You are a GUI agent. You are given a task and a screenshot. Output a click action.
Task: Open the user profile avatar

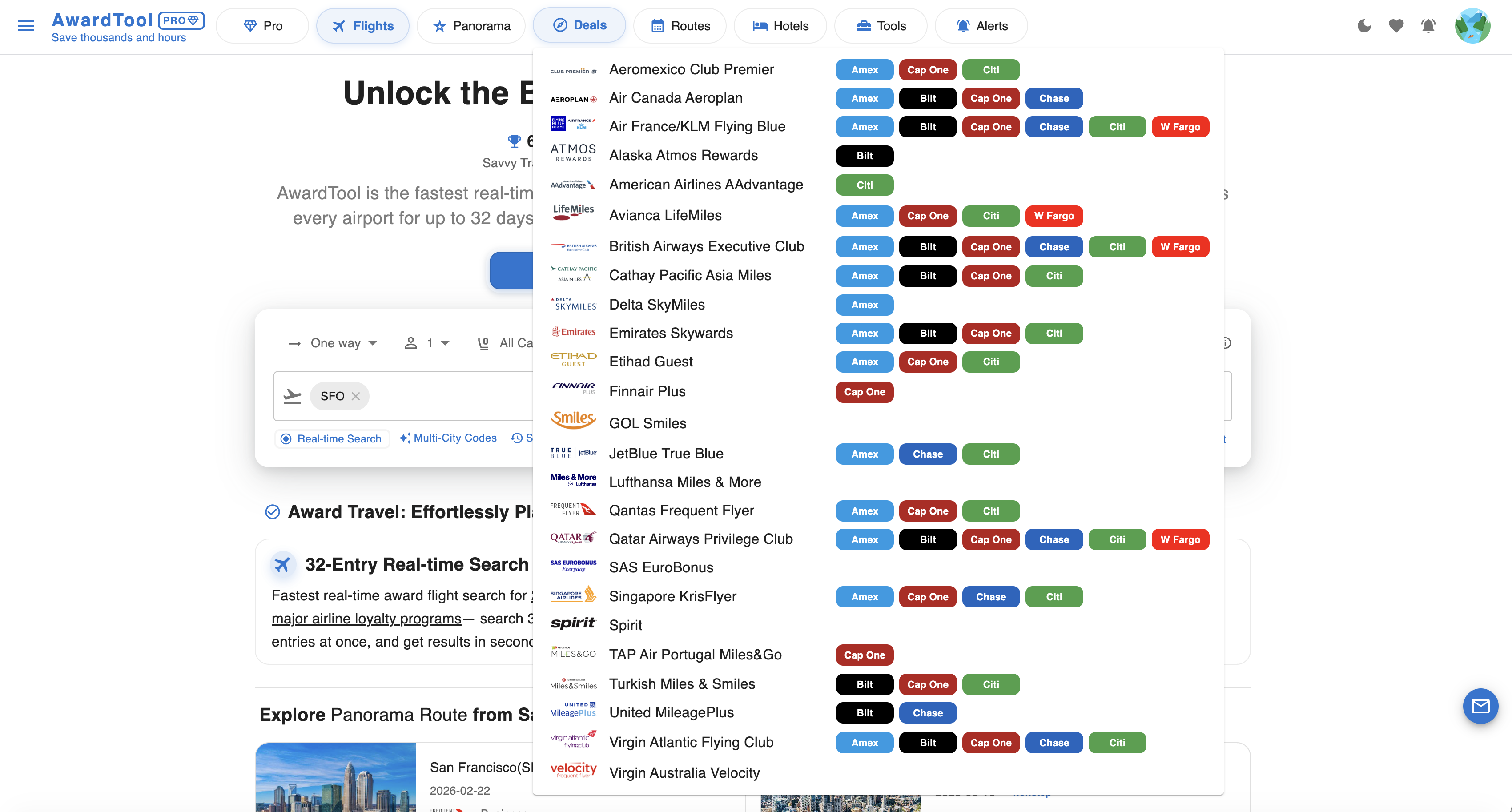pyautogui.click(x=1472, y=26)
